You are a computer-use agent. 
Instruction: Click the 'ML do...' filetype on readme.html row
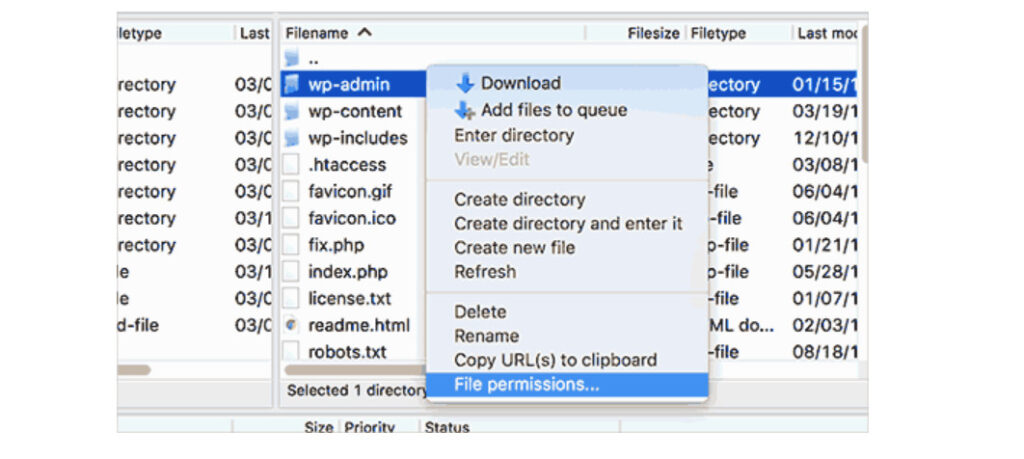(742, 324)
